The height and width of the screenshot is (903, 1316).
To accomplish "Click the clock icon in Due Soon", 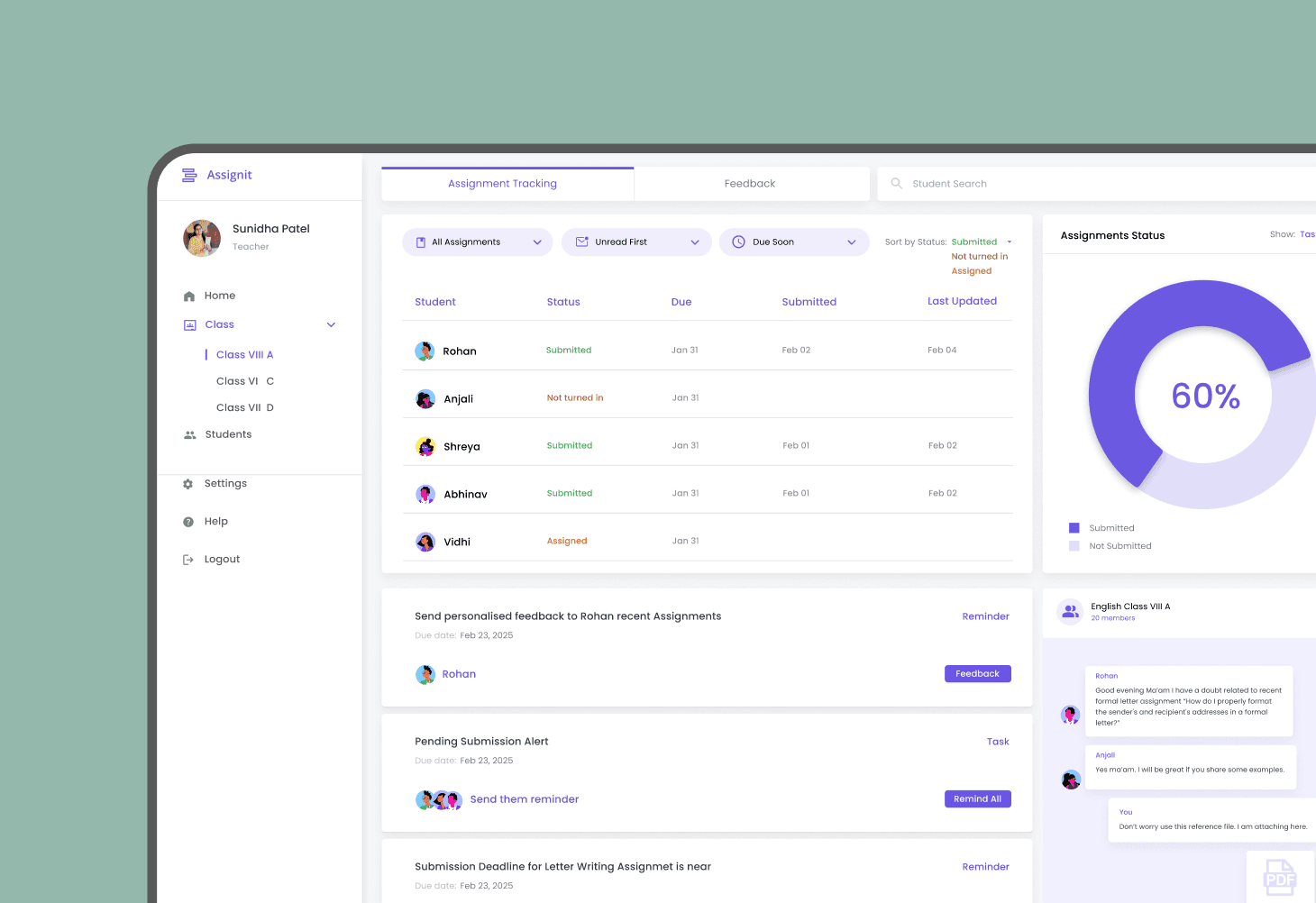I will click(x=739, y=242).
